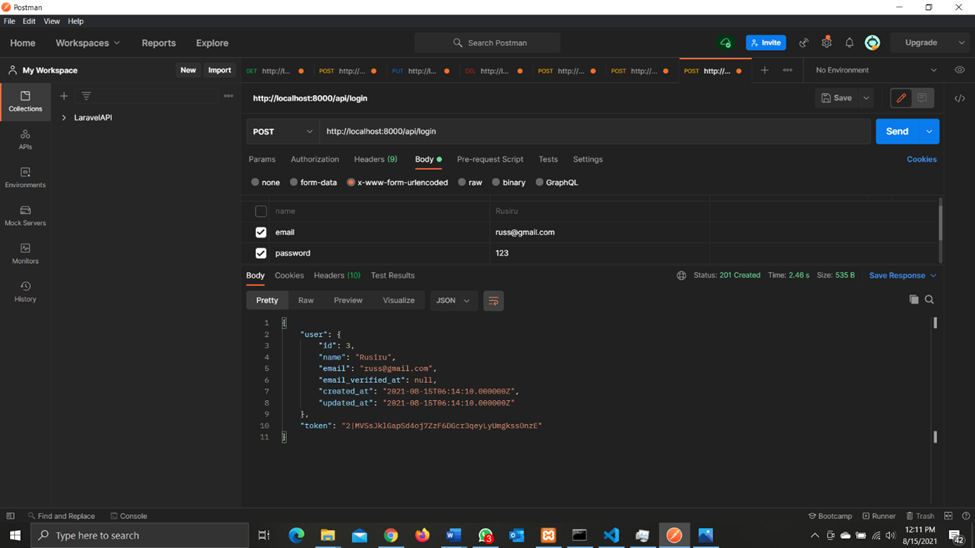Switch to the Authorization tab

click(315, 159)
